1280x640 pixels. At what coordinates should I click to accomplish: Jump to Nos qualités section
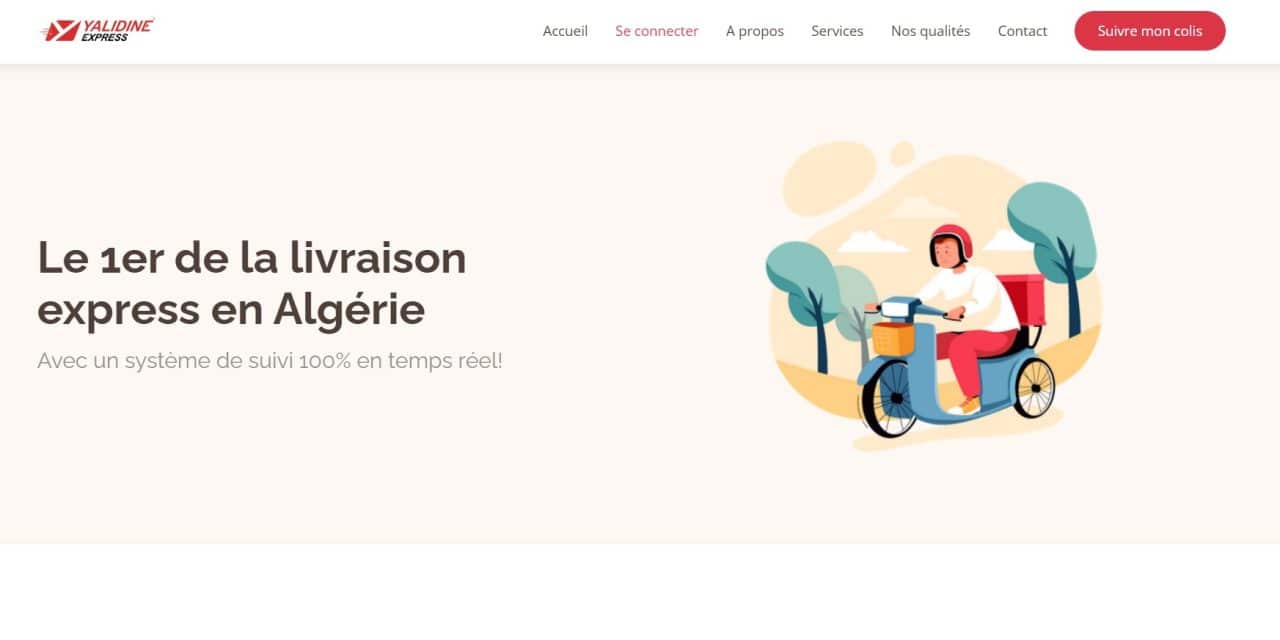click(931, 31)
